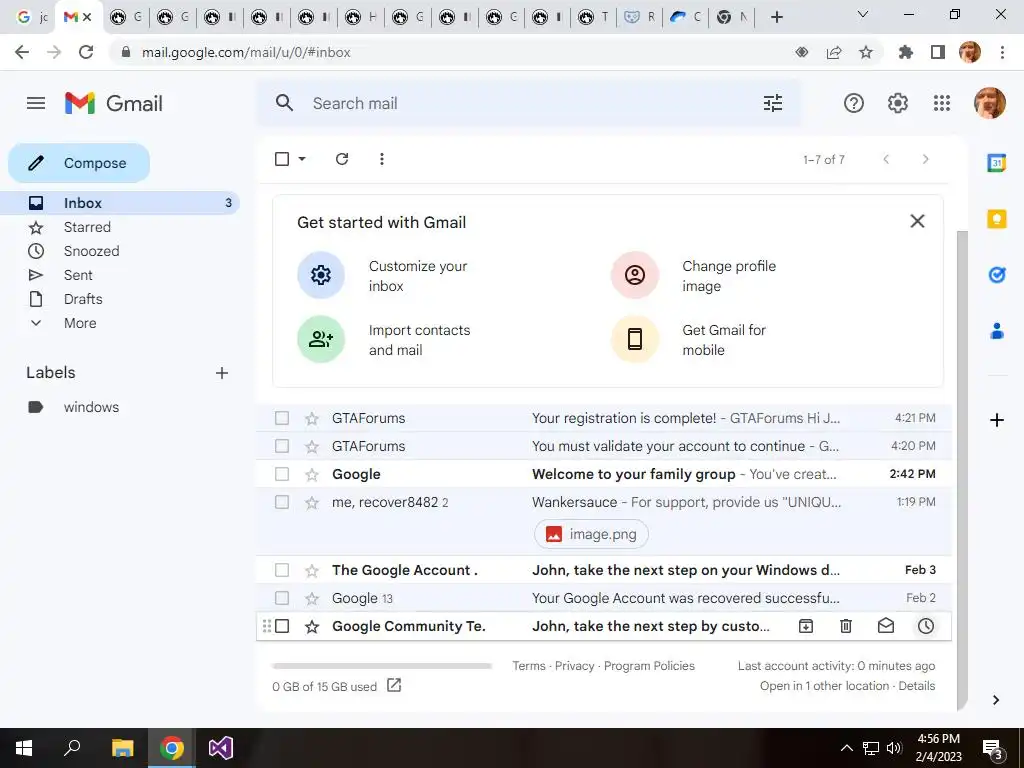Open Google Keep side panel icon
This screenshot has width=1024, height=768.
[997, 219]
